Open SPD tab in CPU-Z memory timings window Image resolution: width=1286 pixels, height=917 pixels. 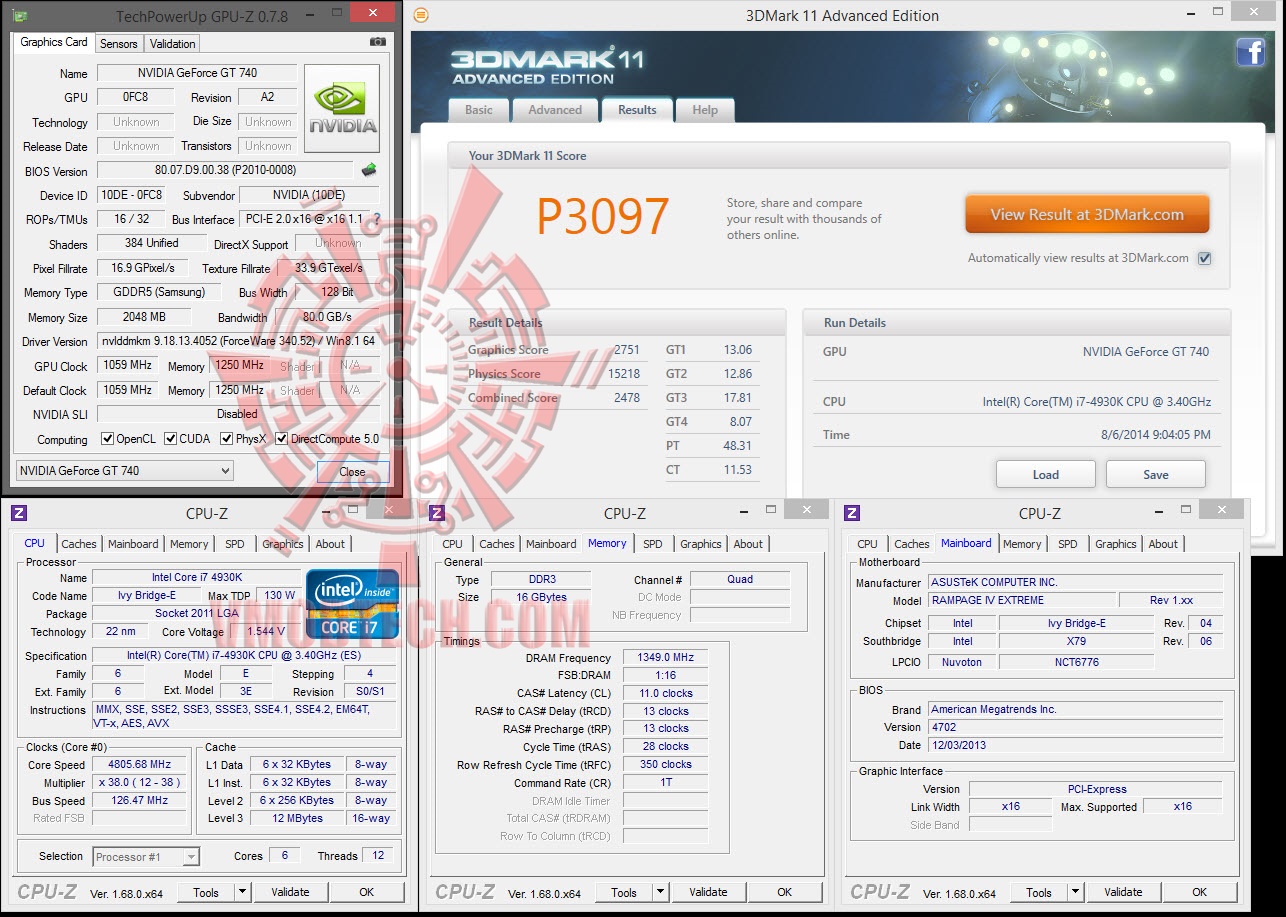653,544
